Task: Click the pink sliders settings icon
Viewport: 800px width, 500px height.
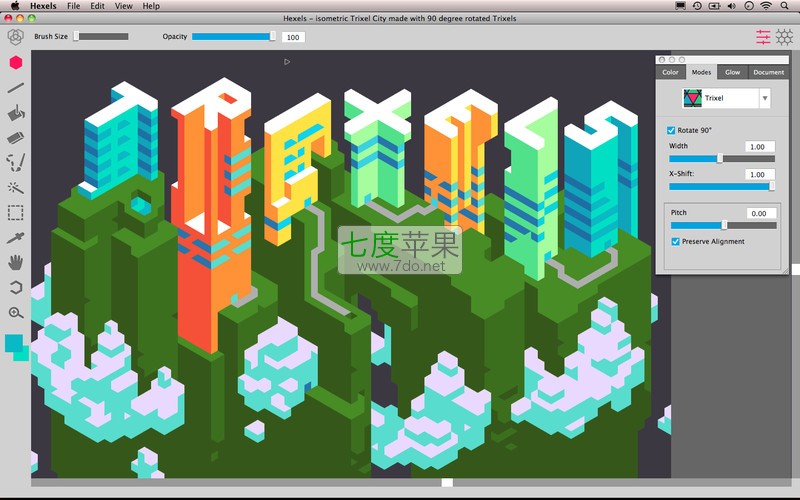Action: pyautogui.click(x=763, y=37)
